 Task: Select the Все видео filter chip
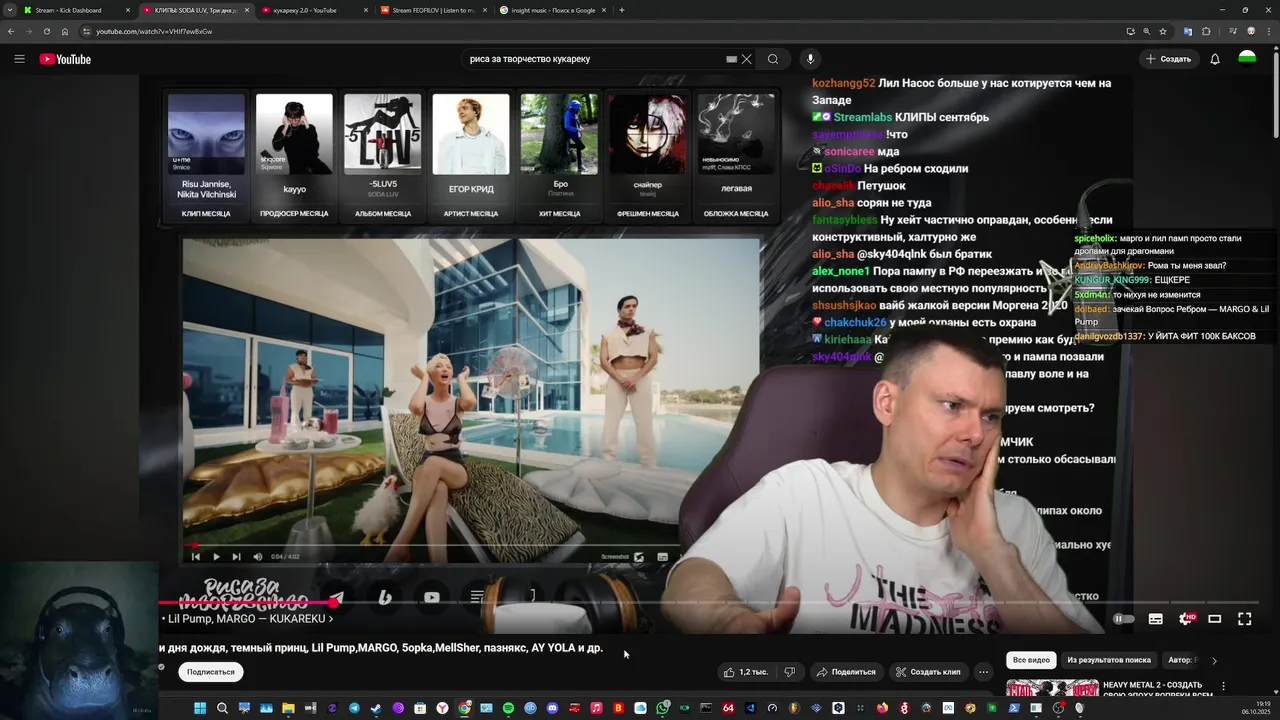pos(1031,660)
